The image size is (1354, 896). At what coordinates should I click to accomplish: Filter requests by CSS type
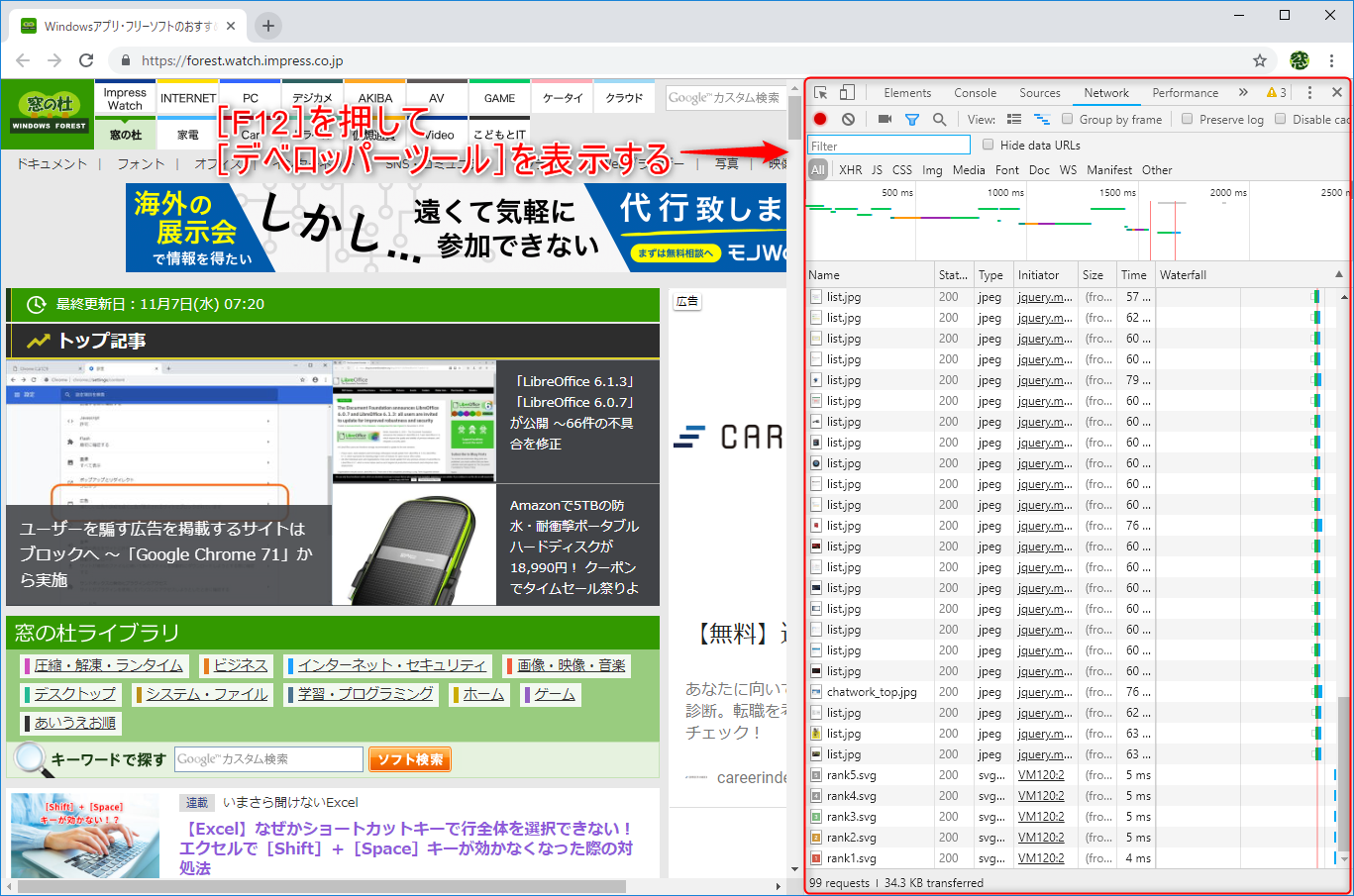902,169
